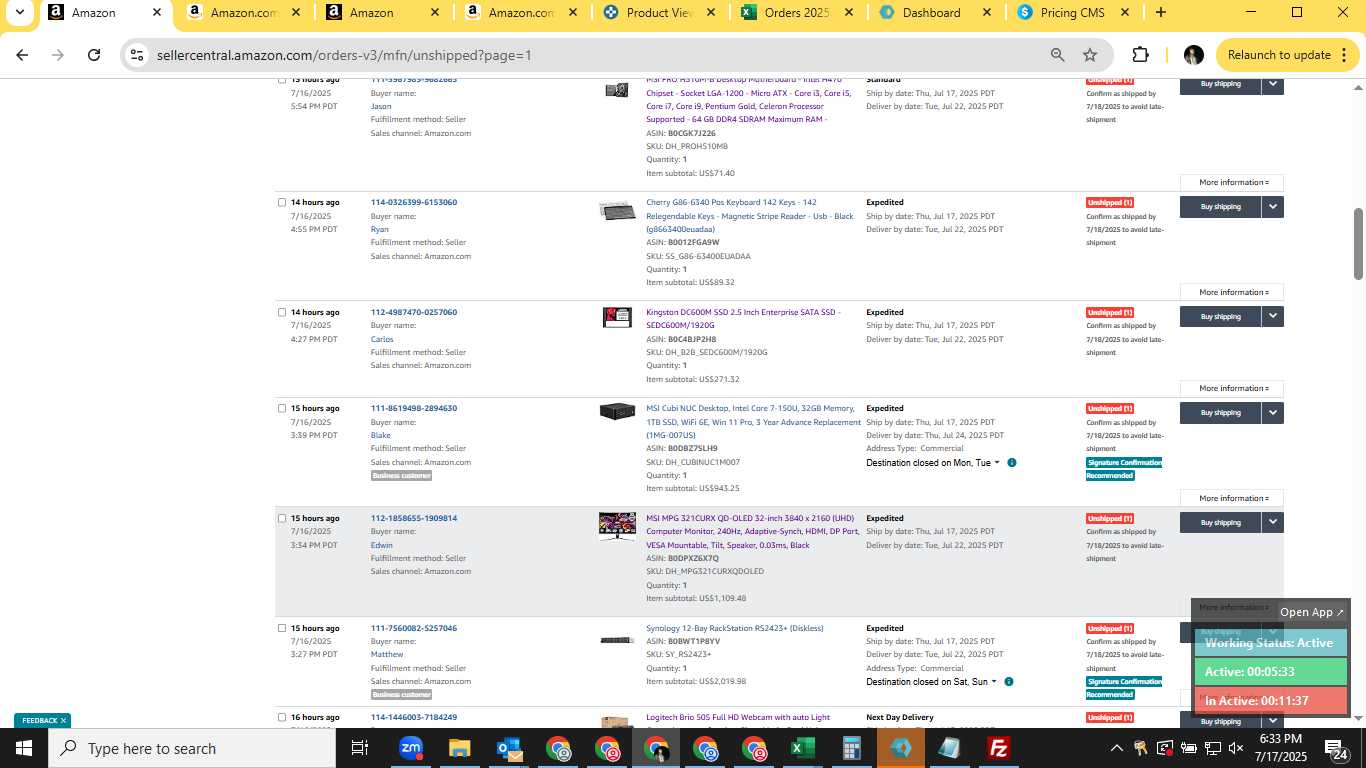Screen dimensions: 1366x768
Task: Click Relaunch to update button
Action: [1287, 55]
